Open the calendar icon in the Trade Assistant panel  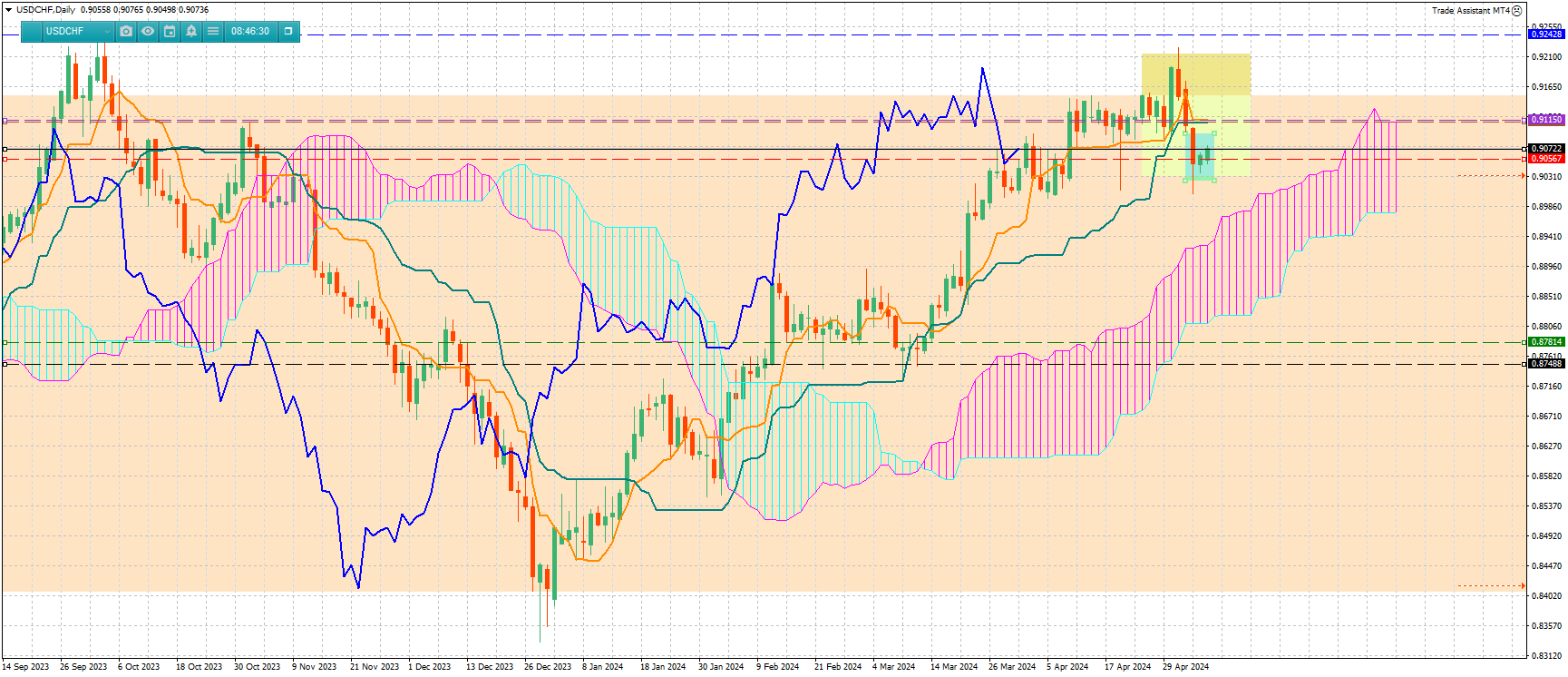point(170,32)
